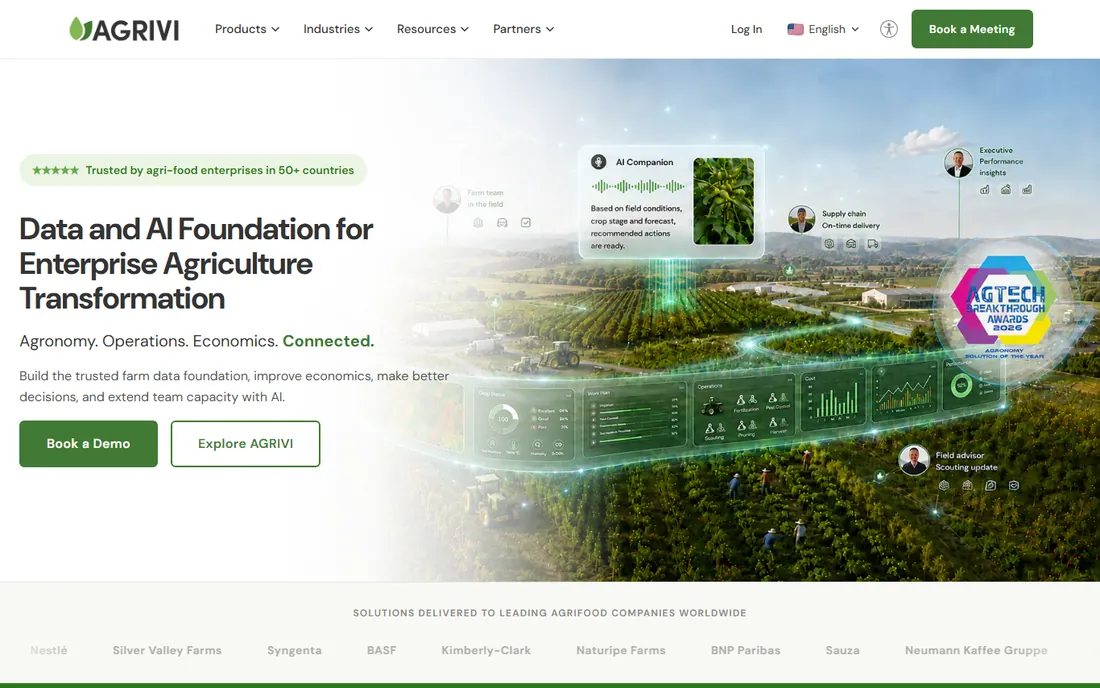Expand the Resources chevron arrow
The height and width of the screenshot is (688, 1100).
(x=464, y=29)
